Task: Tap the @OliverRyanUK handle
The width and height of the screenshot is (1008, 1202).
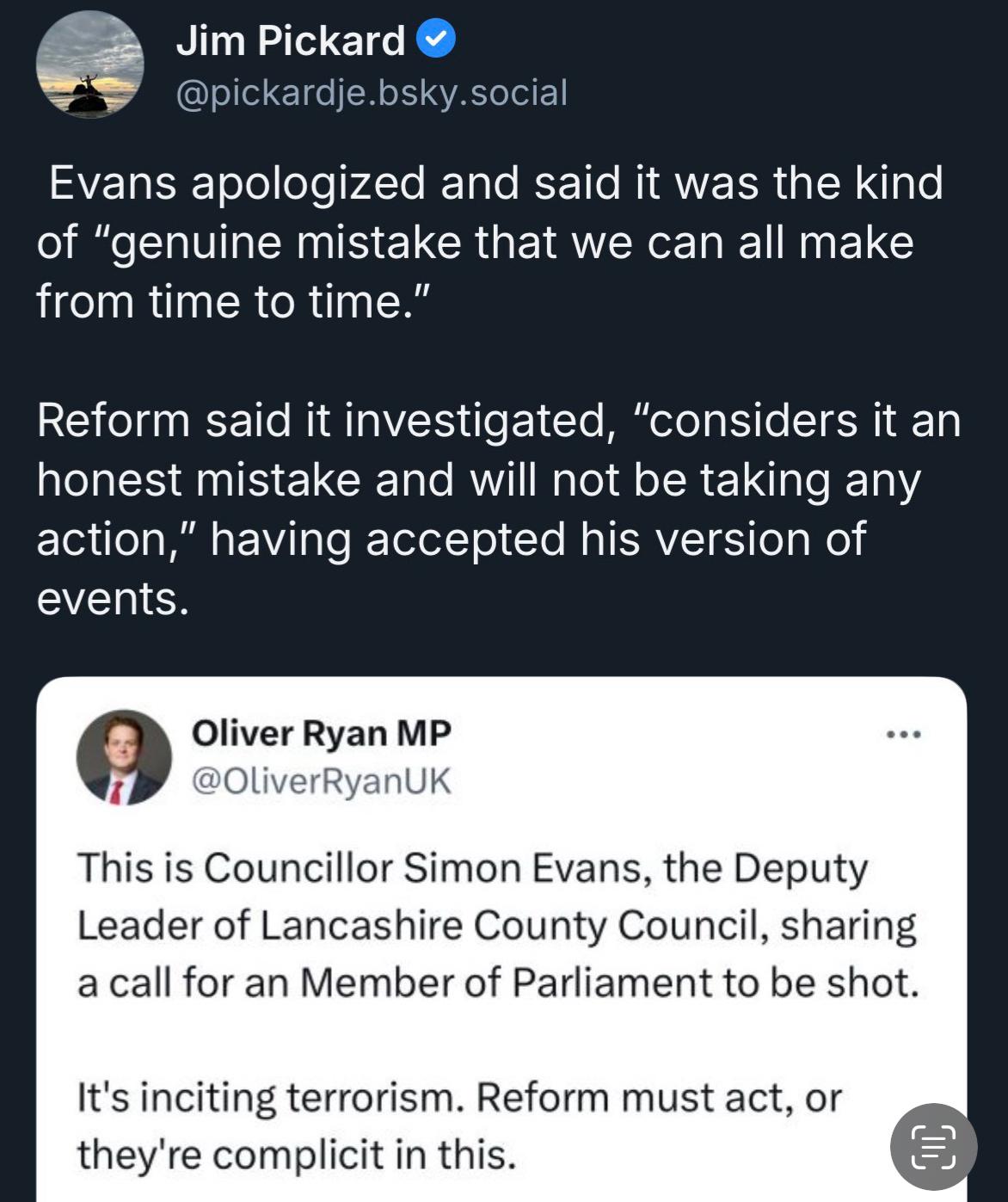Action: coord(321,780)
